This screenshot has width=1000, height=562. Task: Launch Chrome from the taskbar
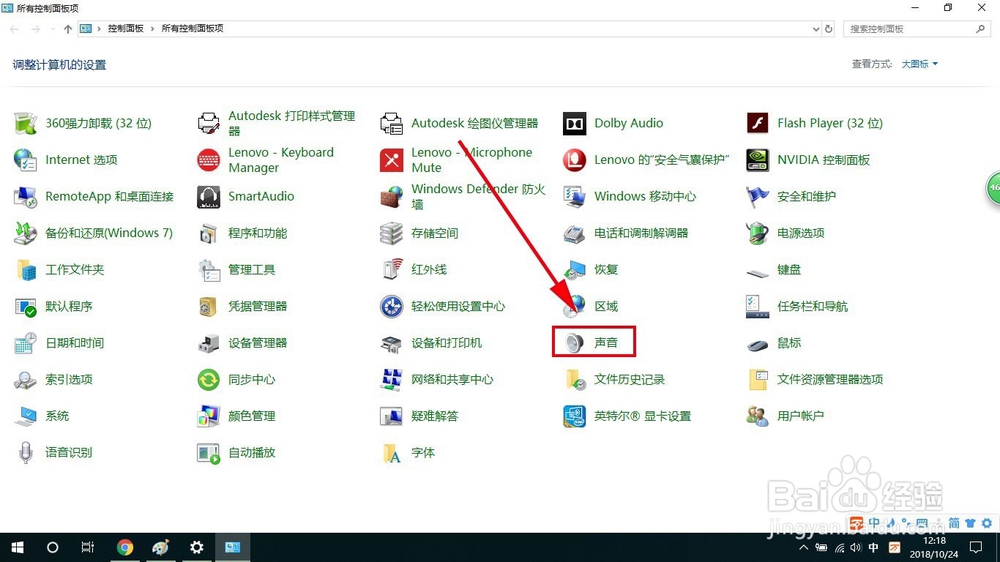pos(125,547)
